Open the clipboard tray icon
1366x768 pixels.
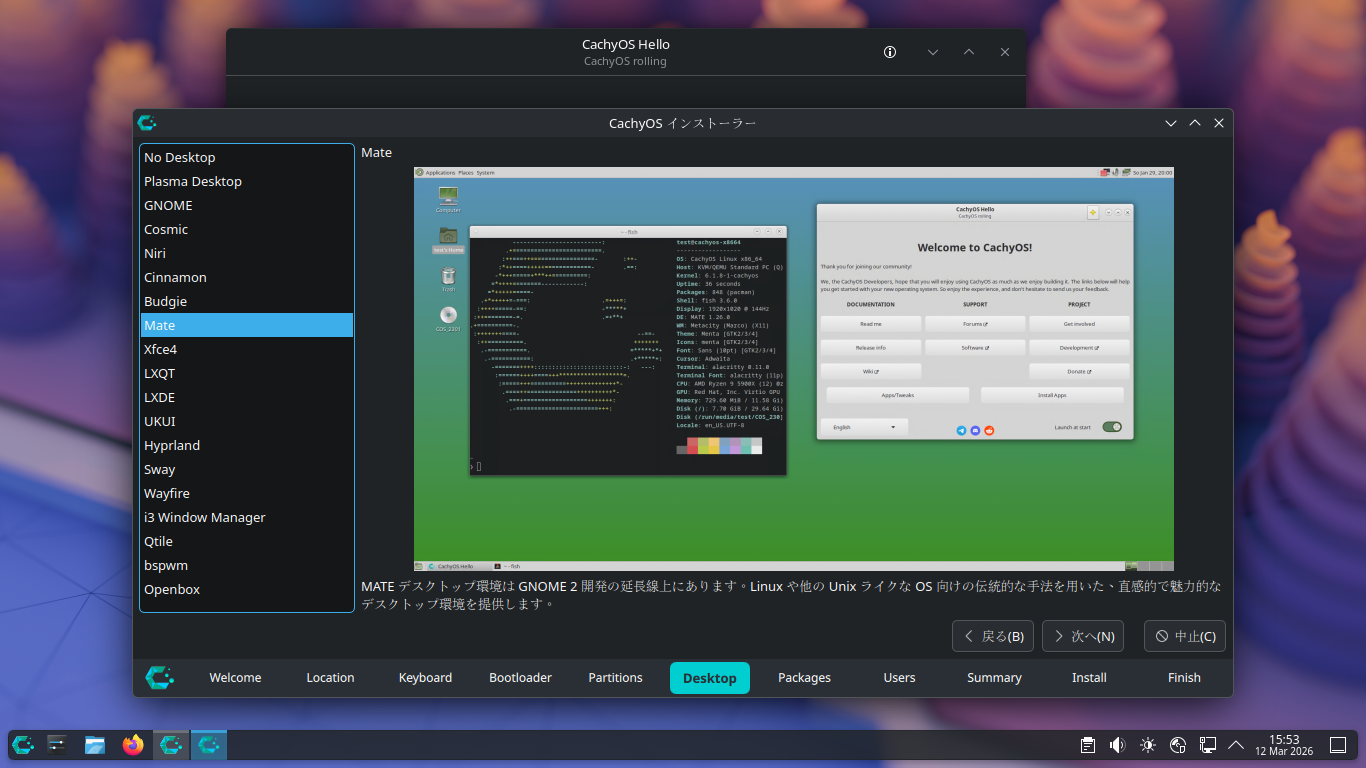(x=1088, y=745)
